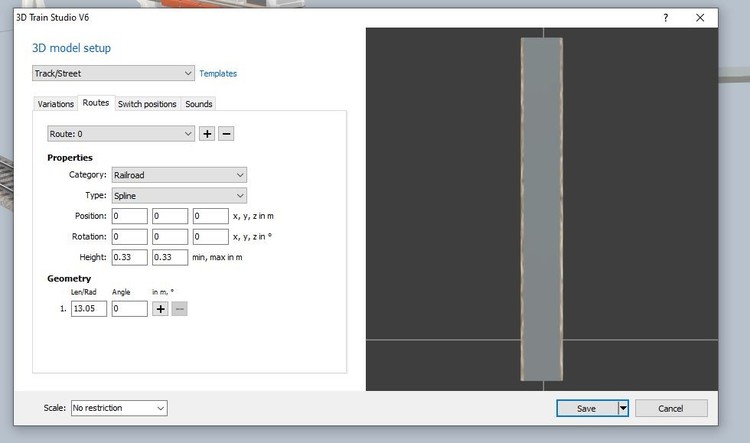Expand the Type Spline dropdown
750x443 pixels.
[x=179, y=196]
